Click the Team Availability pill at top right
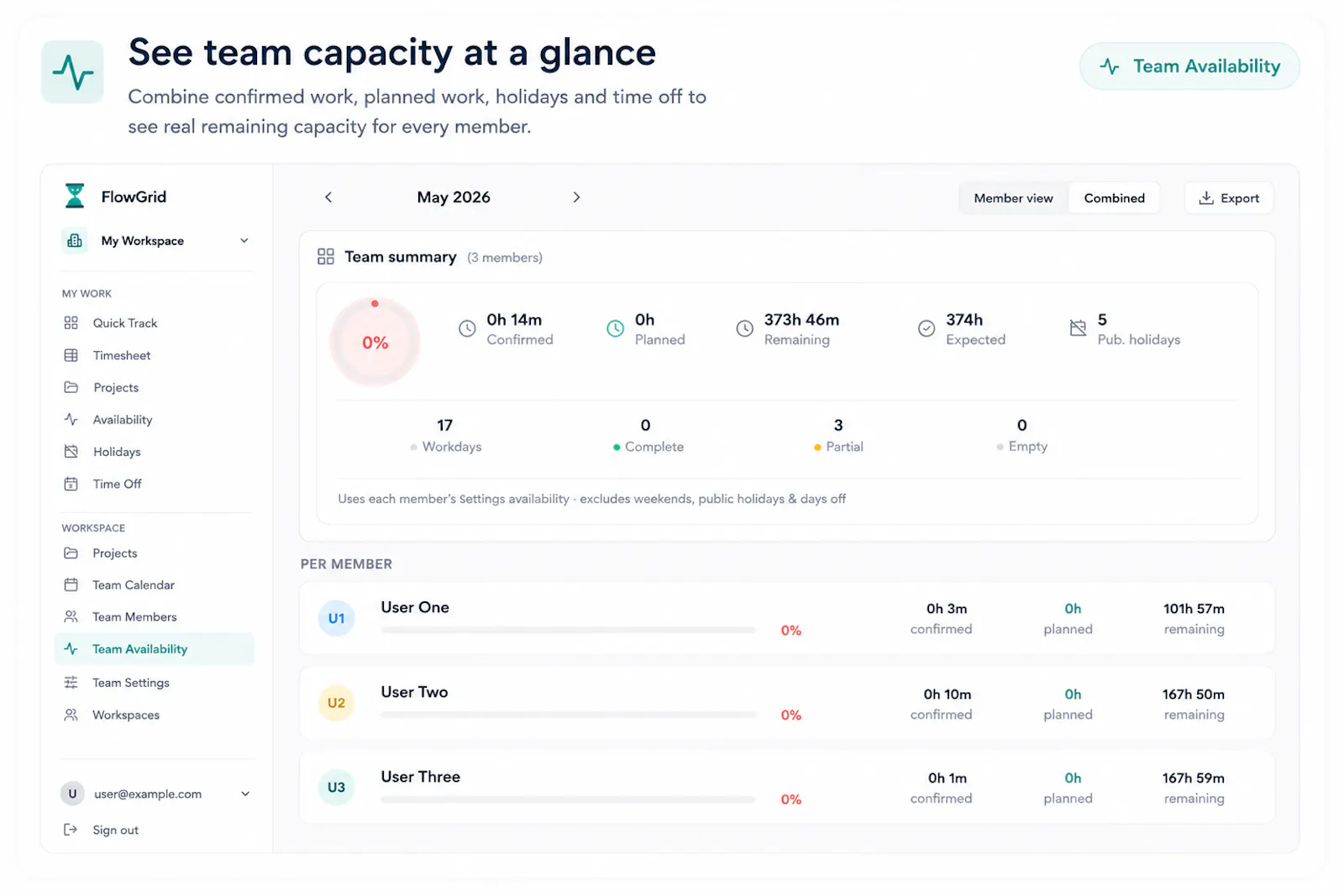The width and height of the screenshot is (1344, 896). click(1189, 66)
